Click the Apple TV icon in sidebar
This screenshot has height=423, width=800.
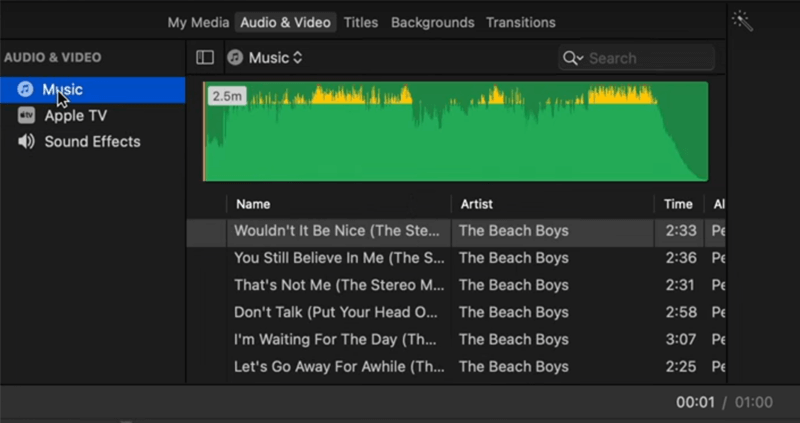[27, 115]
